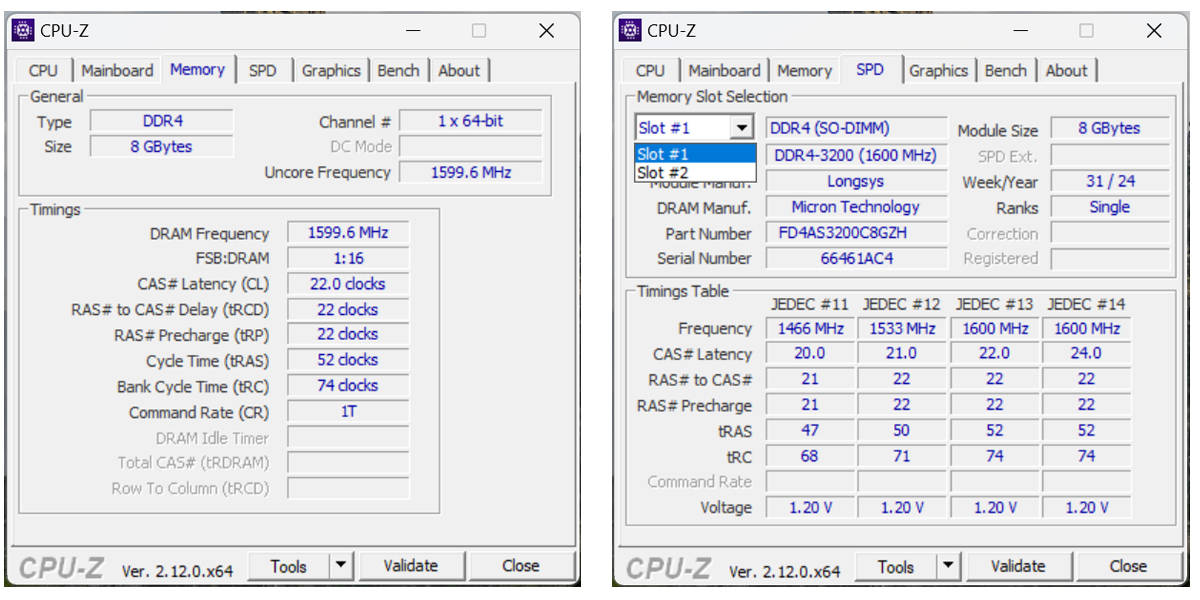Screen dimensions: 1200x600
Task: Click the 1 x 64-bit channel field
Action: coord(470,121)
